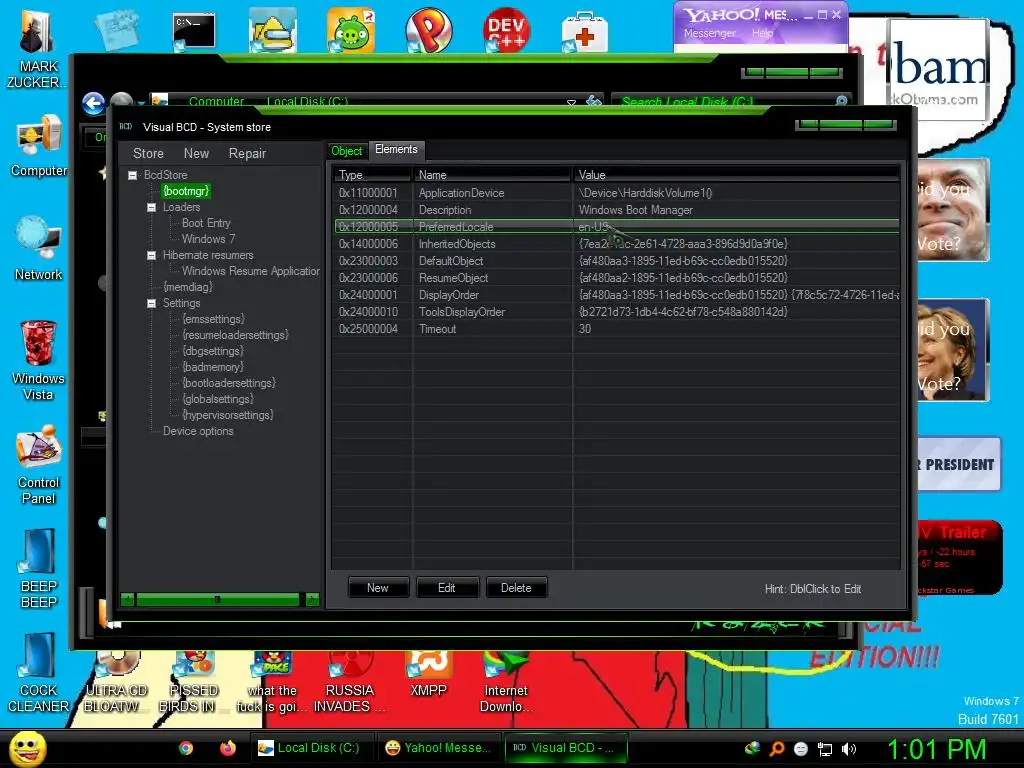Open the Explorer address bar dropdown arrow
The image size is (1024, 768).
coord(571,103)
